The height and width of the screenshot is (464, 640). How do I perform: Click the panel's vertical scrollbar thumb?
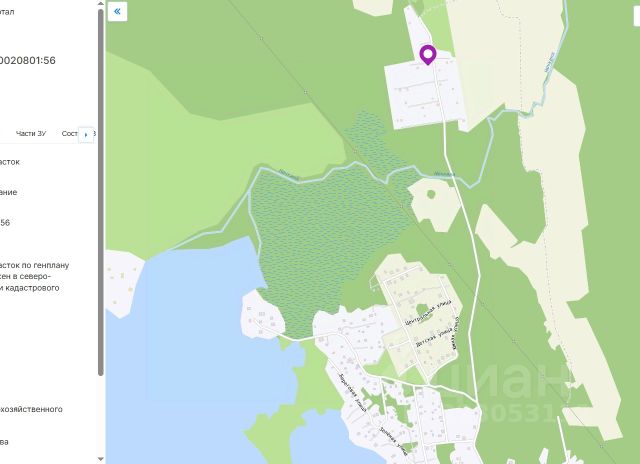point(100,192)
